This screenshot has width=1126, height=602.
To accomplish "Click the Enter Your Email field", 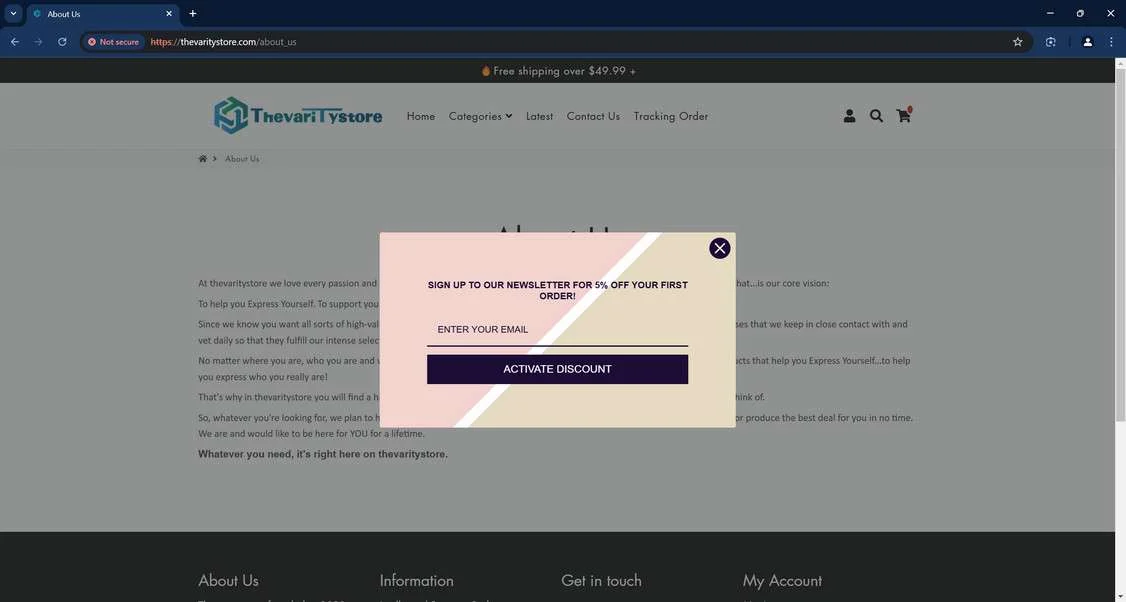I will tap(557, 330).
